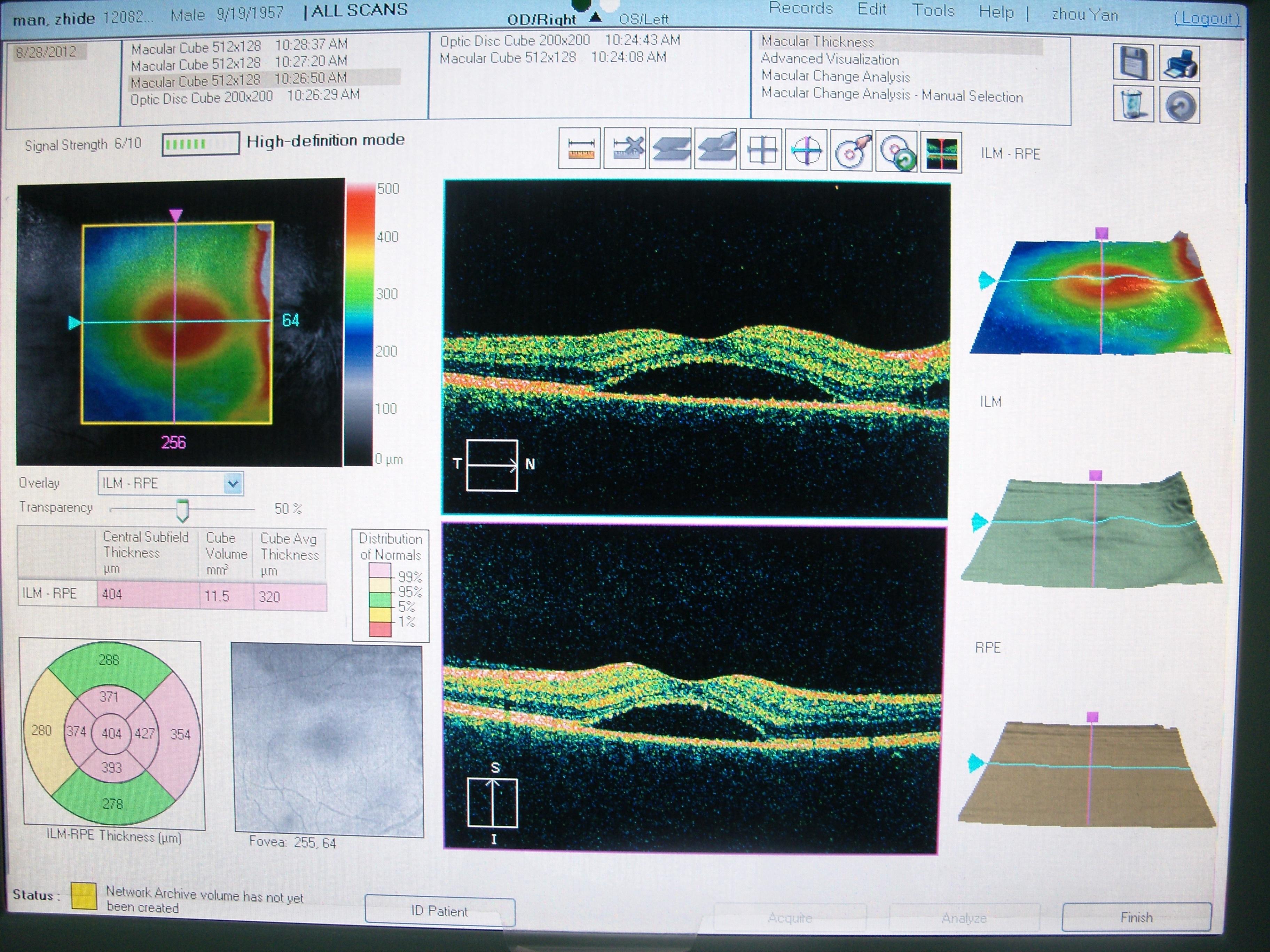
Task: Click the circled cyan-purple crosshair icon
Action: point(807,150)
